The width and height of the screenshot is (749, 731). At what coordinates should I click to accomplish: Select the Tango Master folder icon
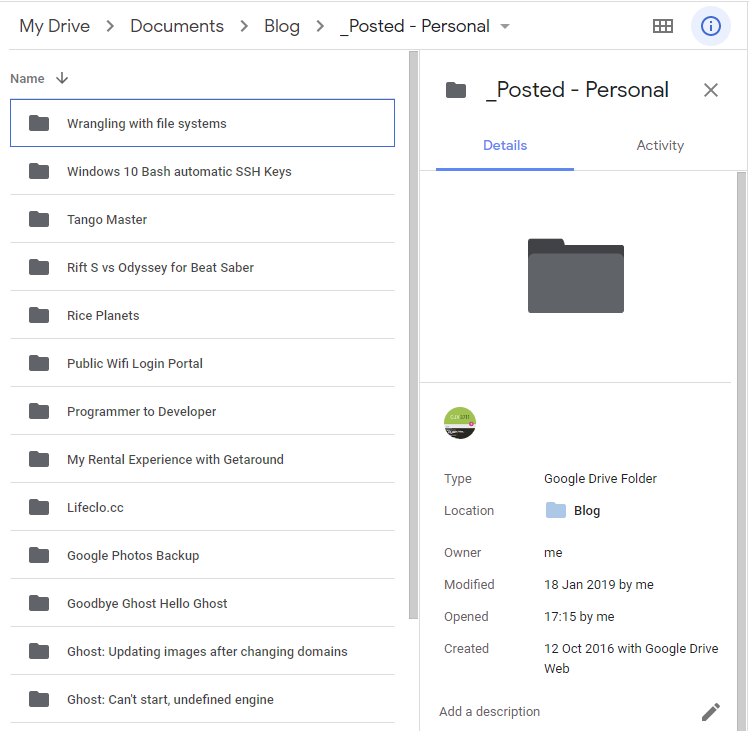tap(39, 219)
